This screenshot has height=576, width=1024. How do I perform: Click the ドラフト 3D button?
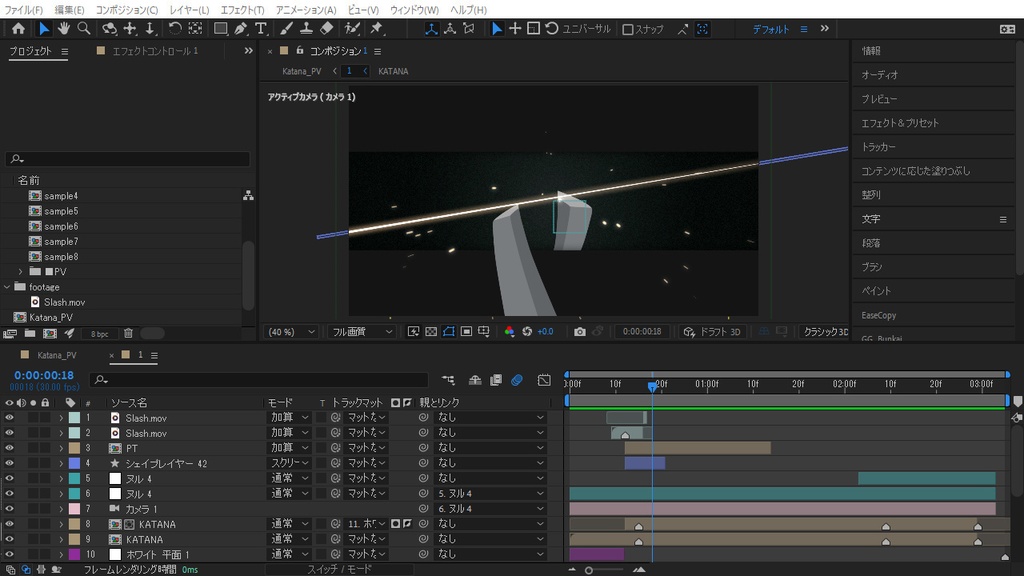[713, 332]
